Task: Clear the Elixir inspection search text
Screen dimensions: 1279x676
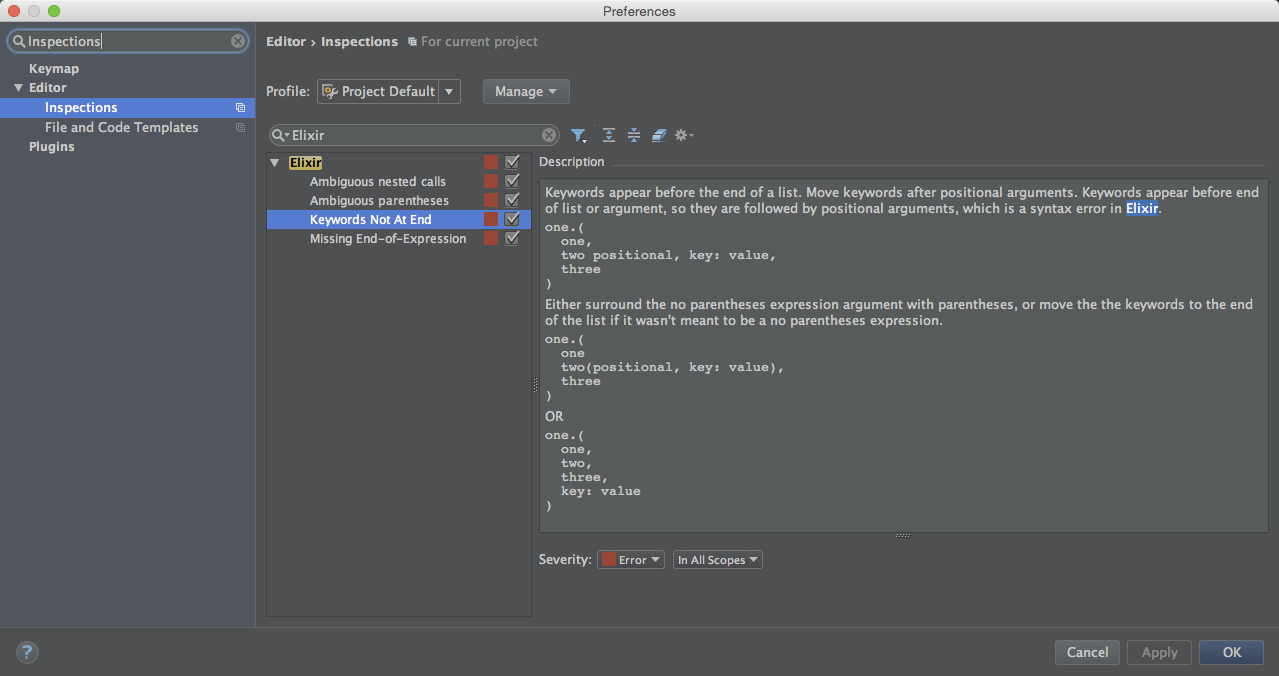Action: (x=549, y=135)
